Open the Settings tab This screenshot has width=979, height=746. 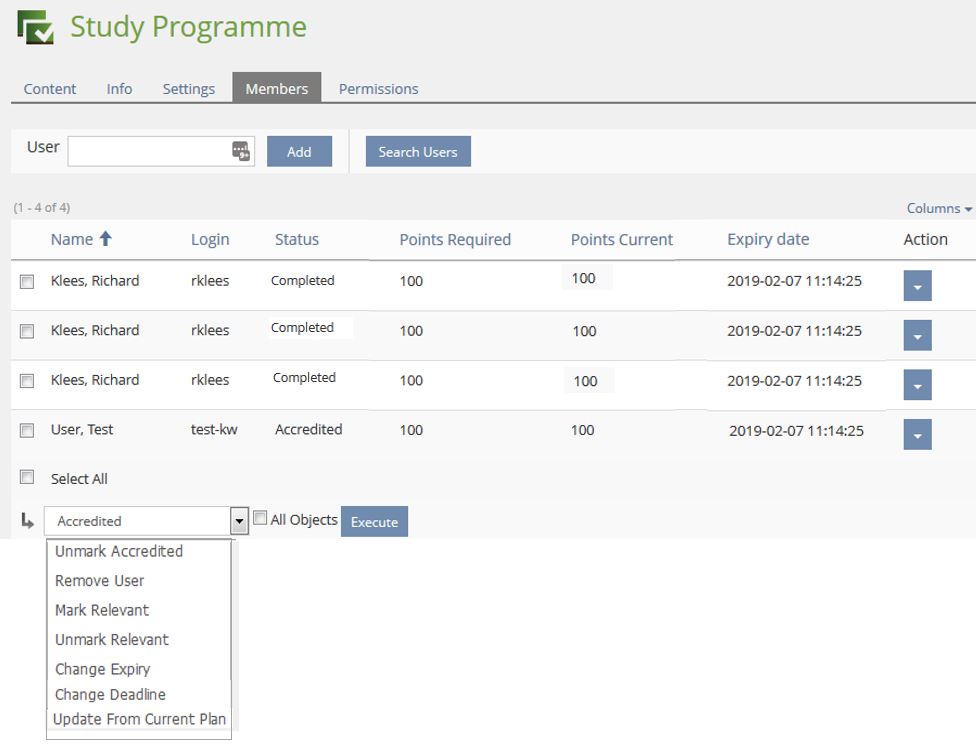[188, 89]
